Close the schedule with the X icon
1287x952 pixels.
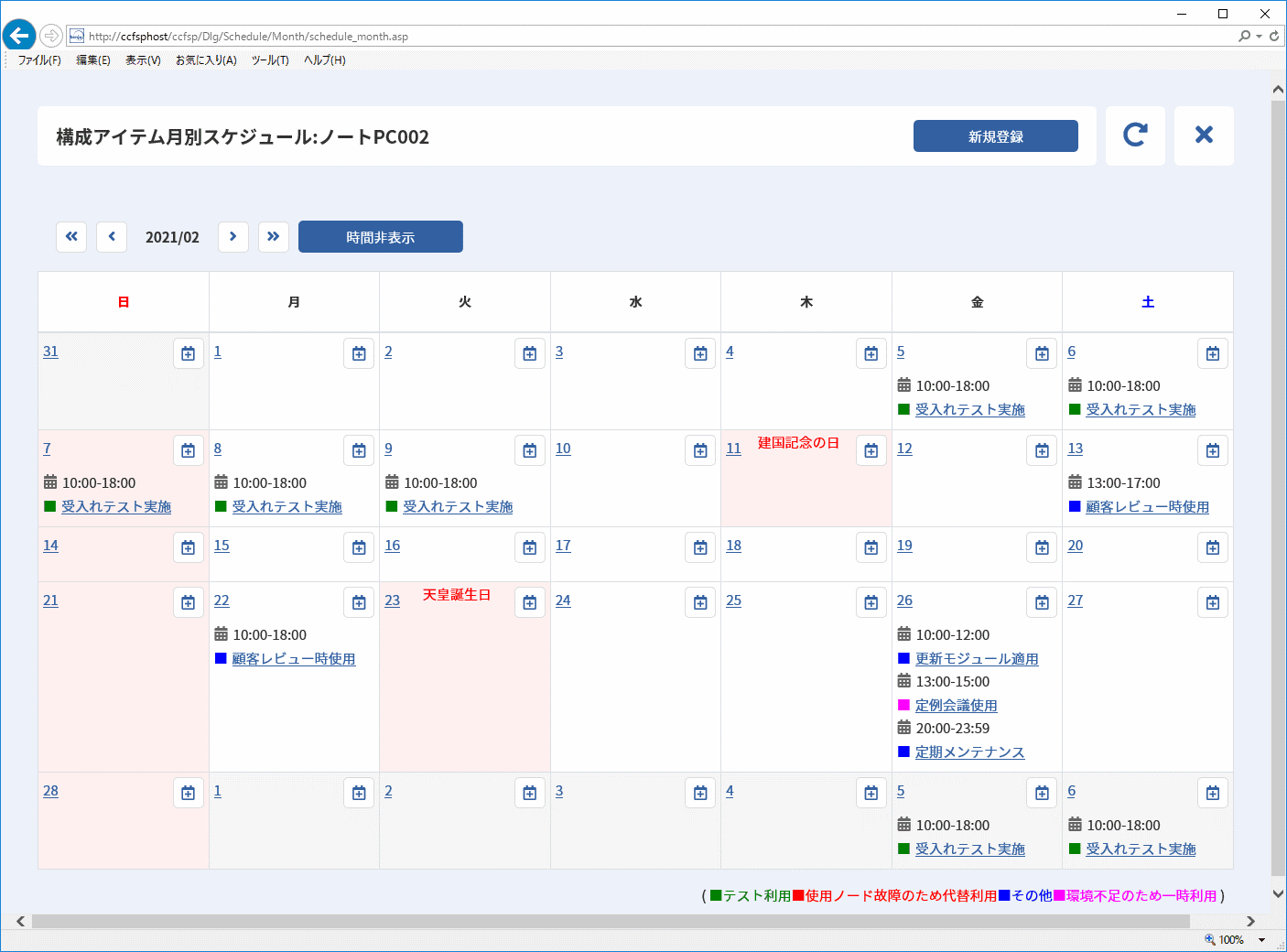click(1204, 135)
